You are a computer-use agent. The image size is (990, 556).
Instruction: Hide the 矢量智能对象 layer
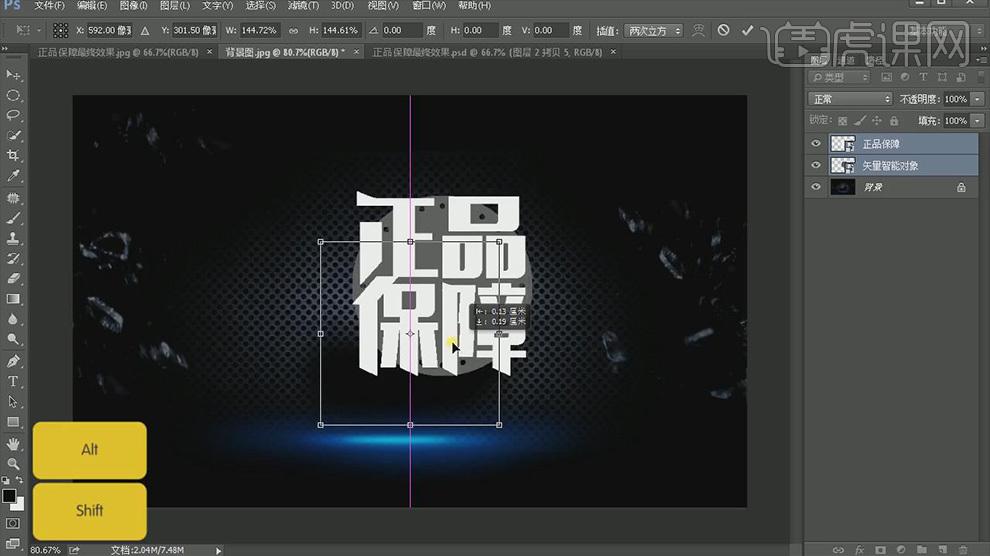(816, 165)
